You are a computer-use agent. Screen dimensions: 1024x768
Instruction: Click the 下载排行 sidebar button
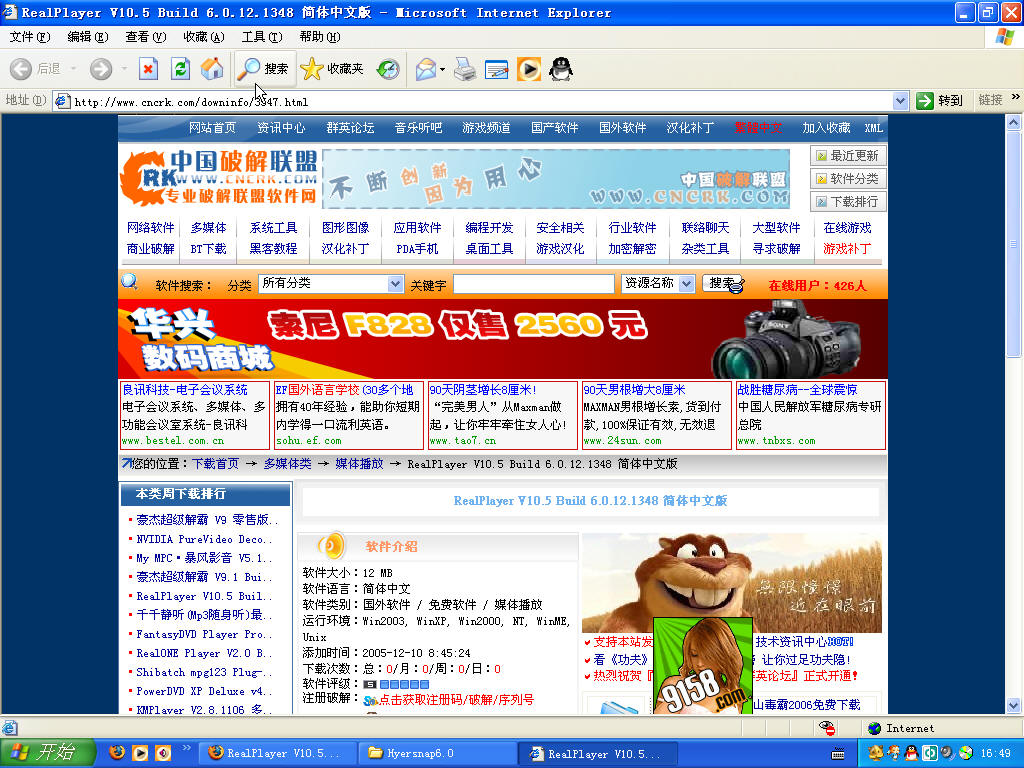tap(848, 201)
